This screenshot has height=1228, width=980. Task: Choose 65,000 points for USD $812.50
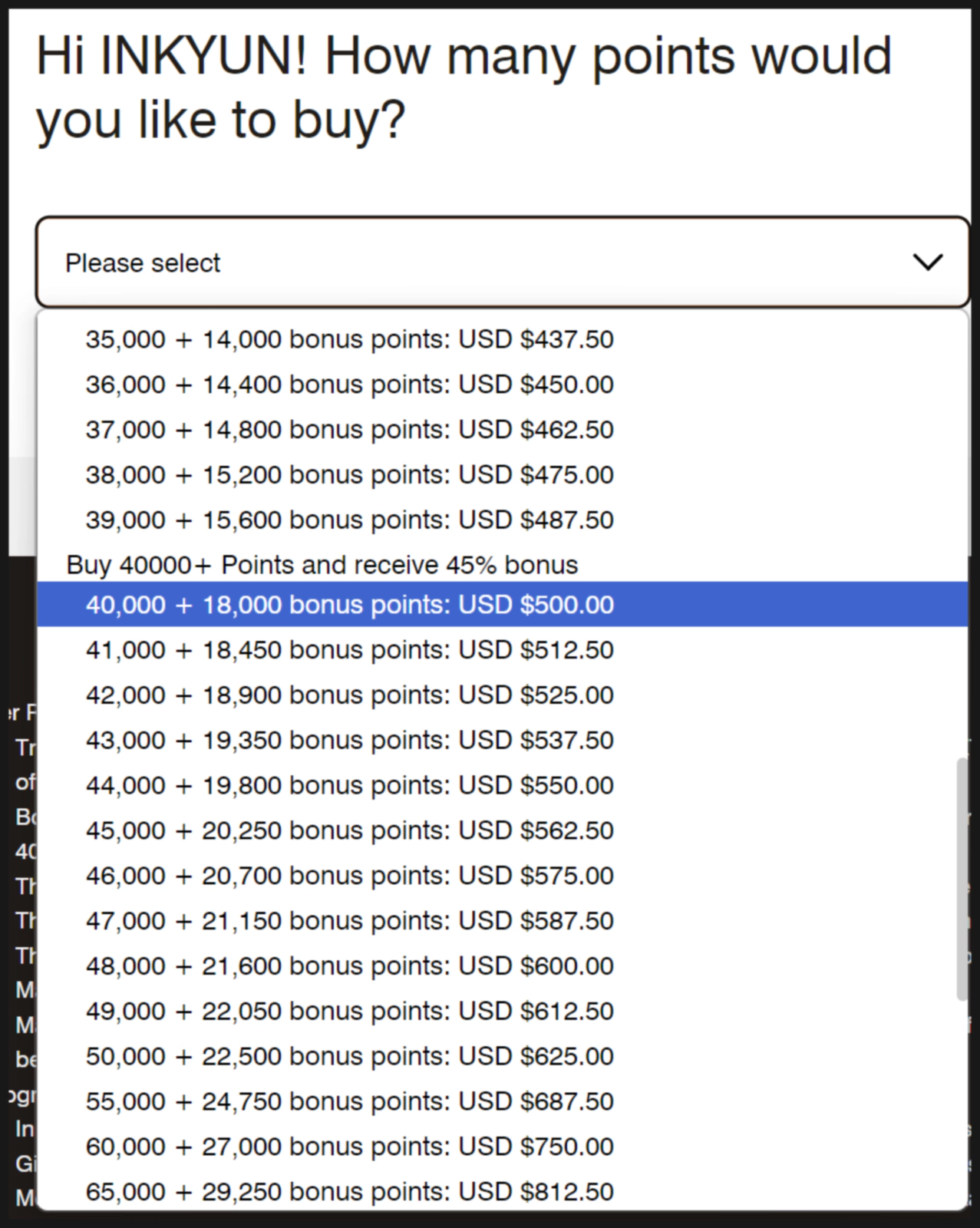(x=349, y=1192)
